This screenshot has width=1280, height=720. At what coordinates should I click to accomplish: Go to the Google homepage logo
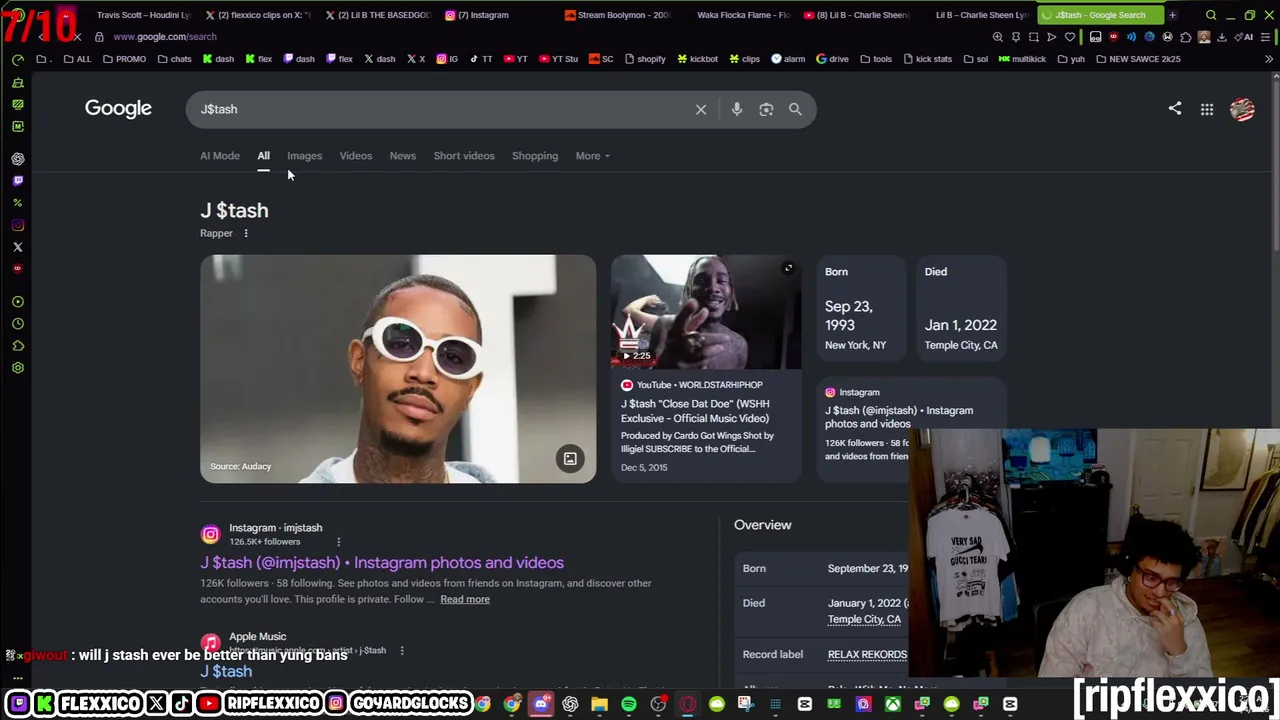tap(118, 108)
